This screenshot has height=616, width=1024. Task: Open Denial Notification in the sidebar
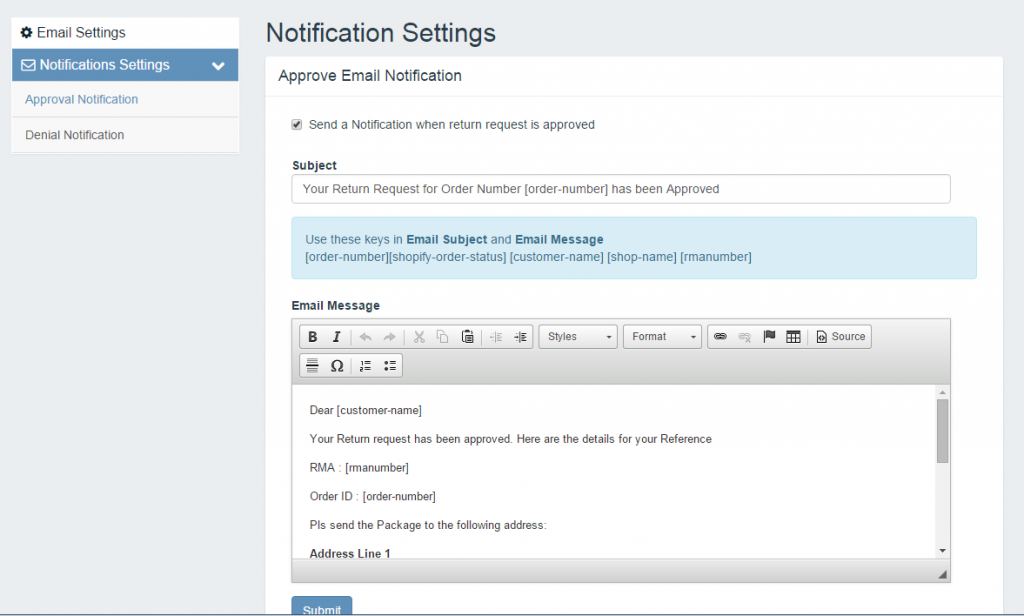(75, 135)
